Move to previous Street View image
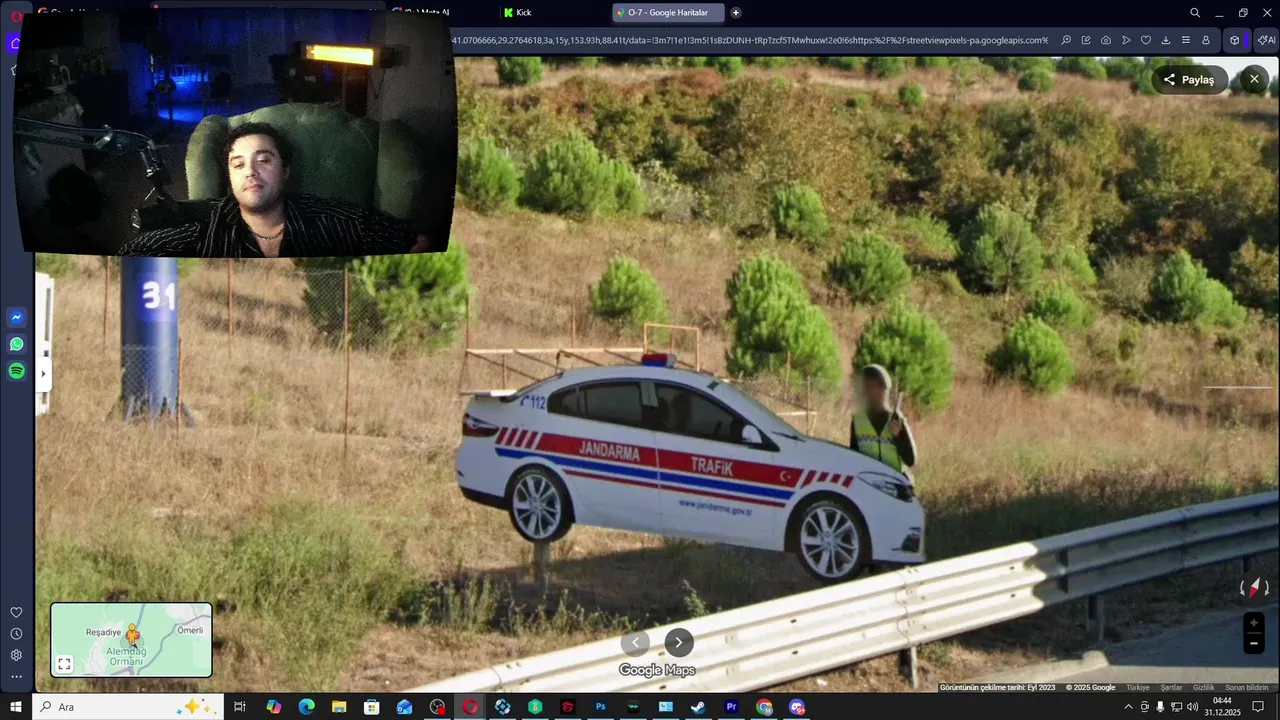This screenshot has width=1280, height=720. pos(635,642)
